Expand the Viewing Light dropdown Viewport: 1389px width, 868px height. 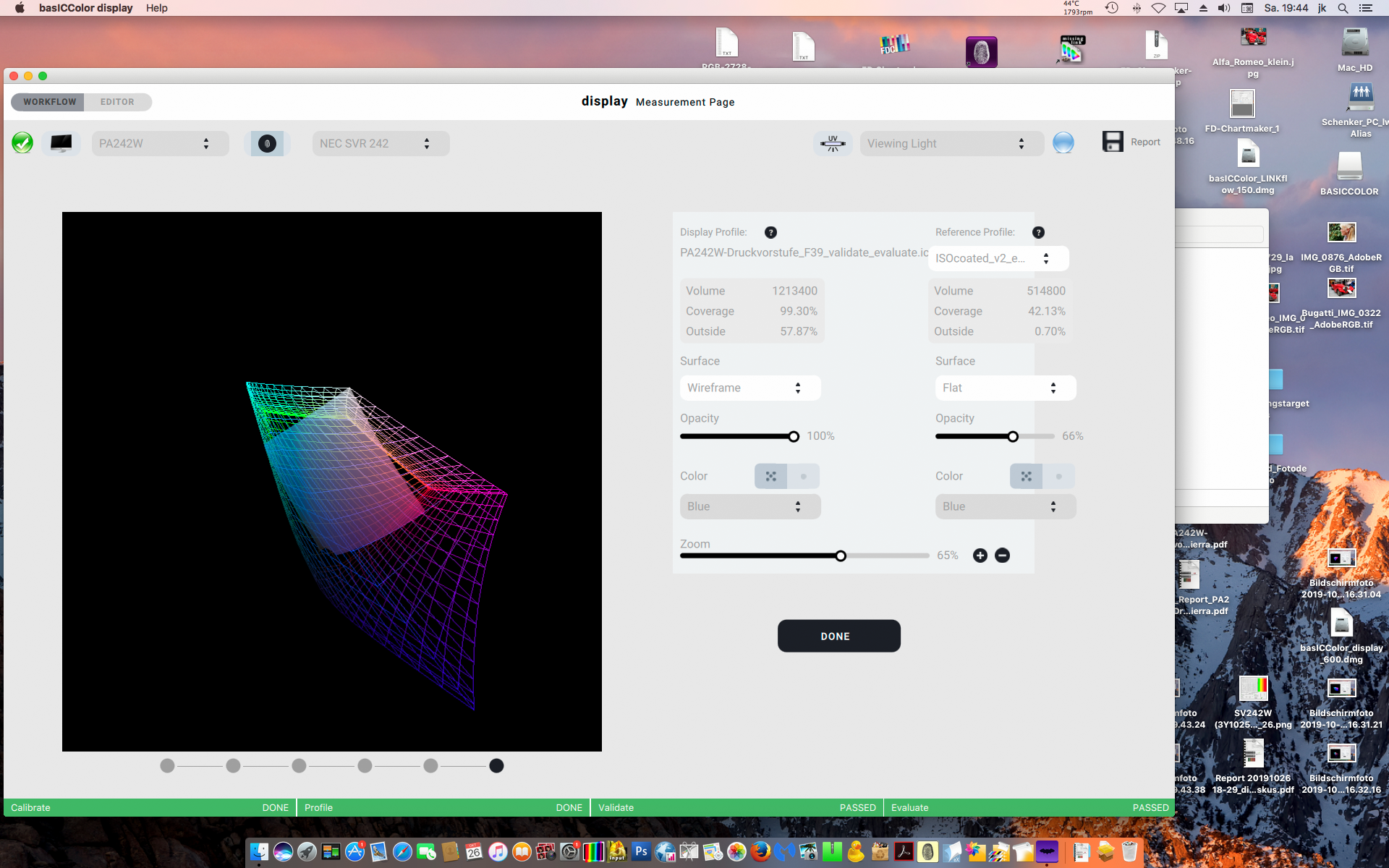[x=951, y=143]
